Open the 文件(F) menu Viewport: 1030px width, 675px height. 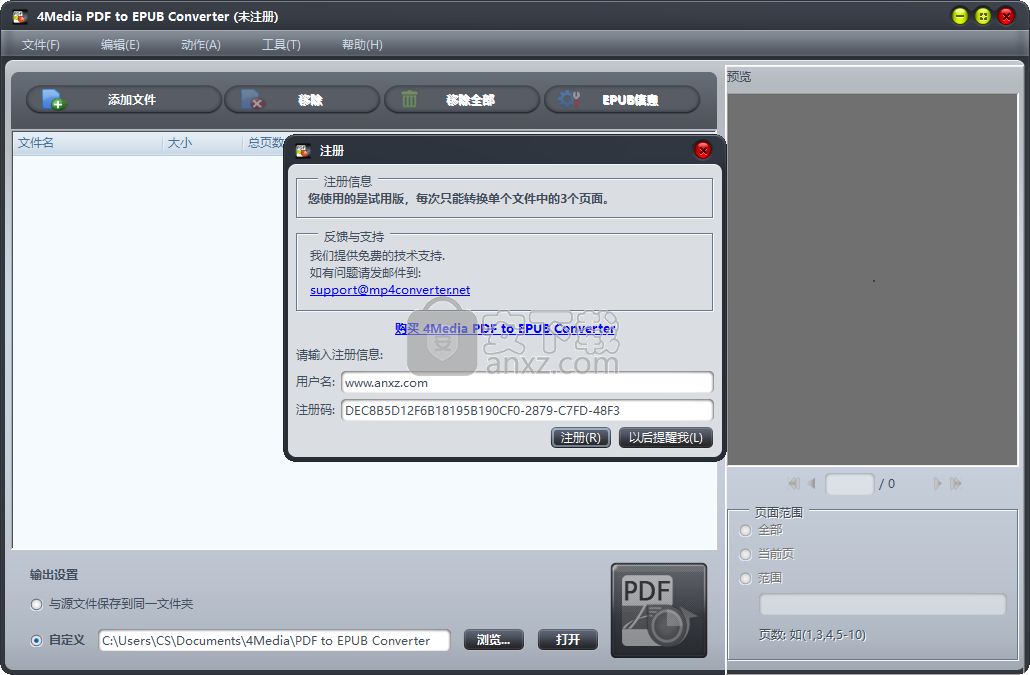(x=41, y=45)
